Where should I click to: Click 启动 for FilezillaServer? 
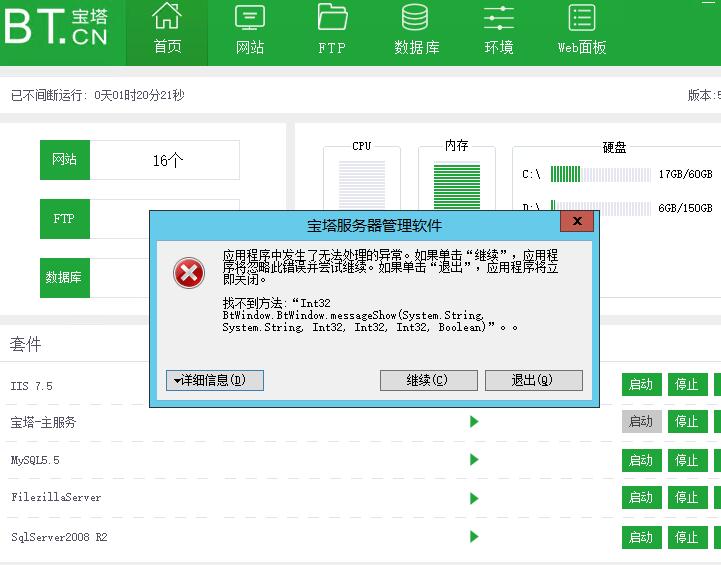[641, 497]
